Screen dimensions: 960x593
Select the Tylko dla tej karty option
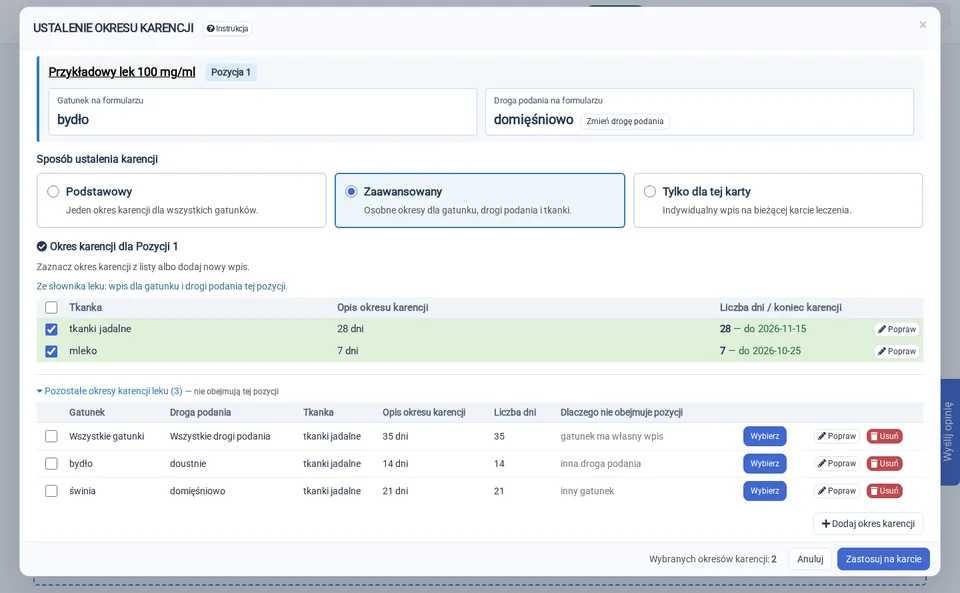click(x=650, y=192)
